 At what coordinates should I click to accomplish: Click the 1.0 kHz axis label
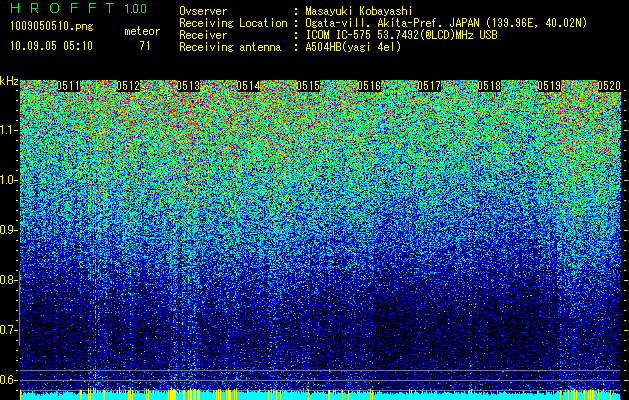[x=9, y=181]
